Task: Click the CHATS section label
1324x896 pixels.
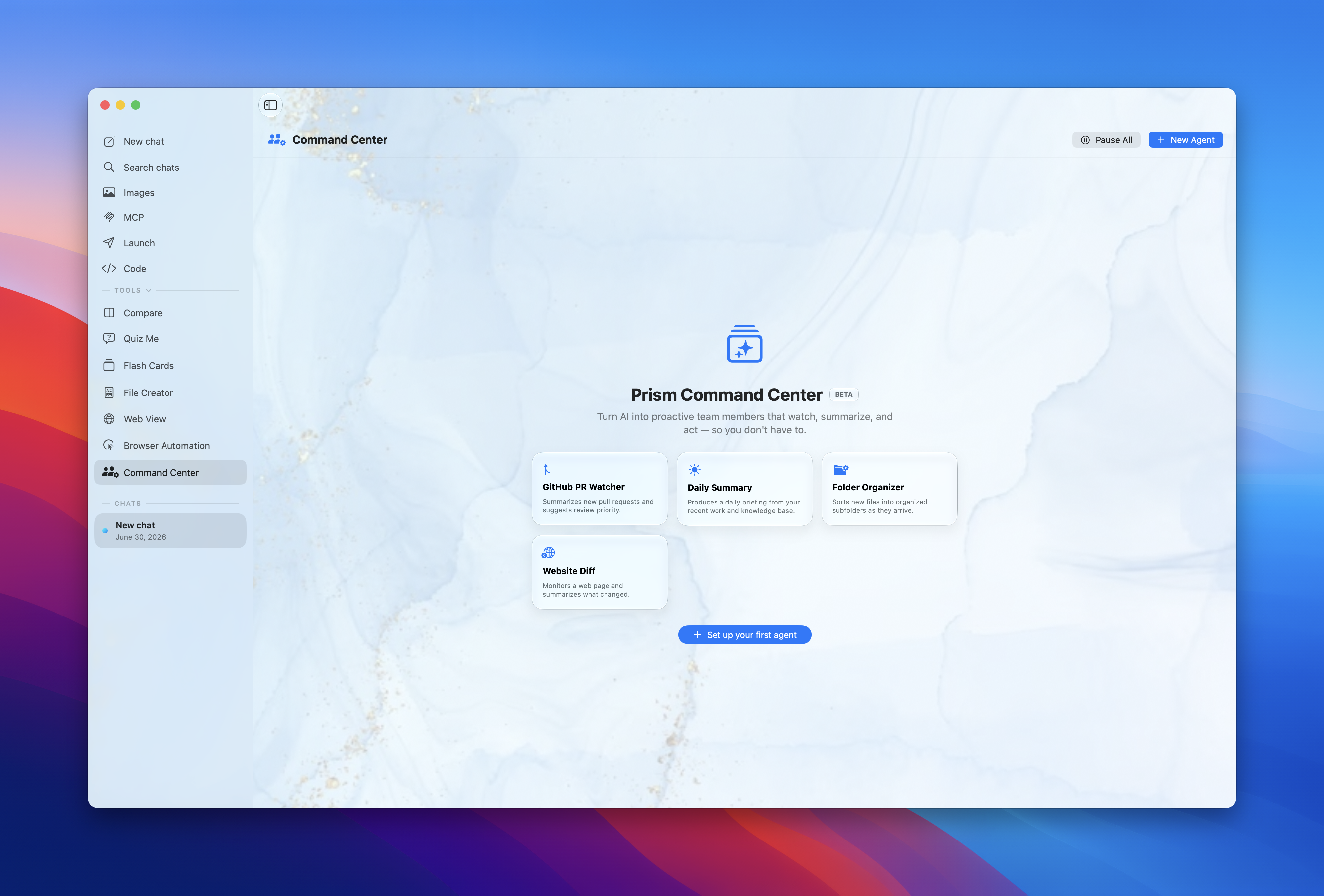Action: (128, 504)
